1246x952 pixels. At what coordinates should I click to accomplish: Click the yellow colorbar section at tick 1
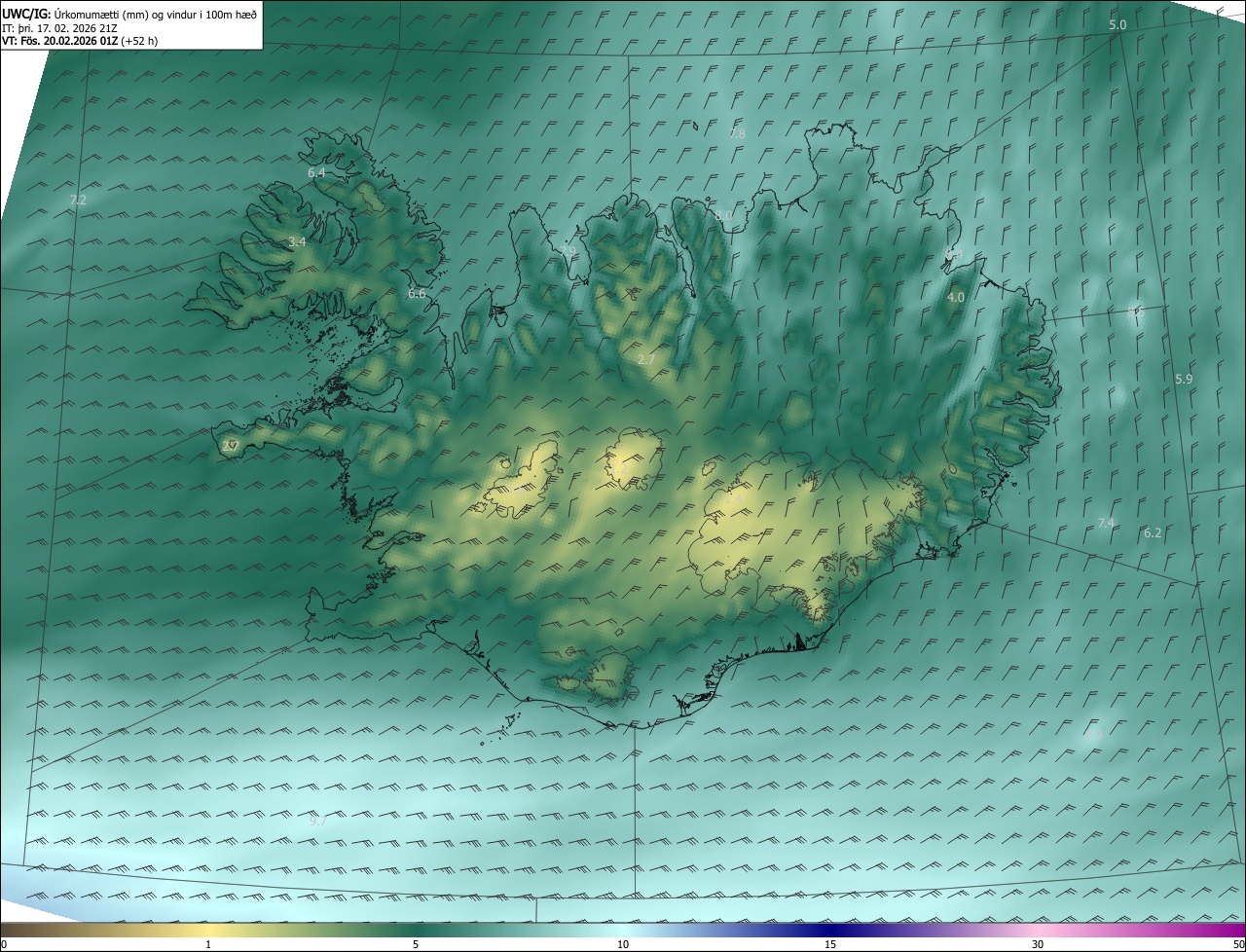tap(208, 931)
